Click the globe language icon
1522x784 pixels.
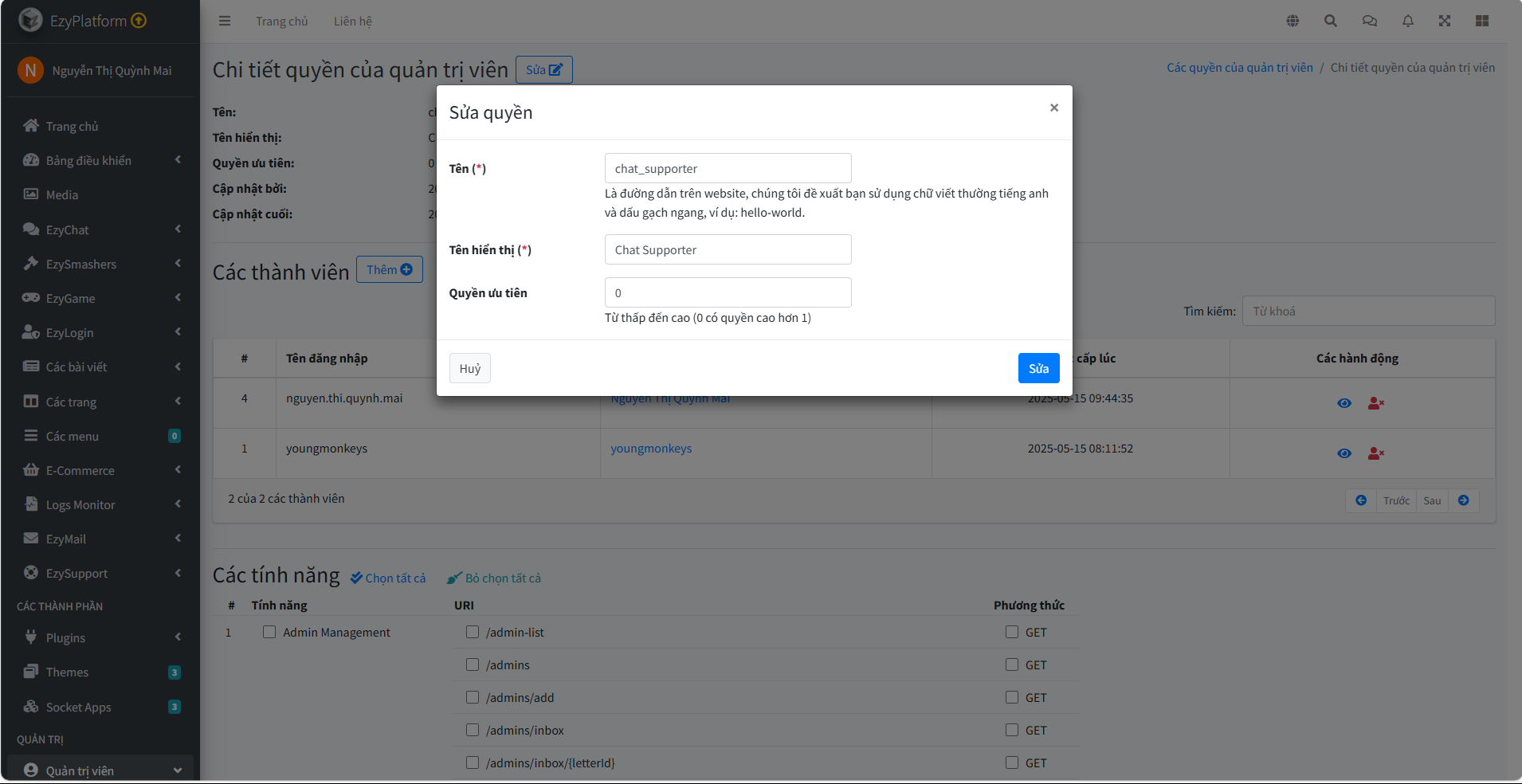coord(1293,21)
